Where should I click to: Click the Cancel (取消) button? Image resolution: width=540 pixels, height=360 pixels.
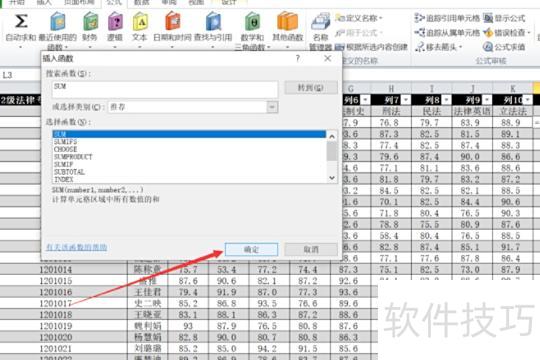pos(311,249)
